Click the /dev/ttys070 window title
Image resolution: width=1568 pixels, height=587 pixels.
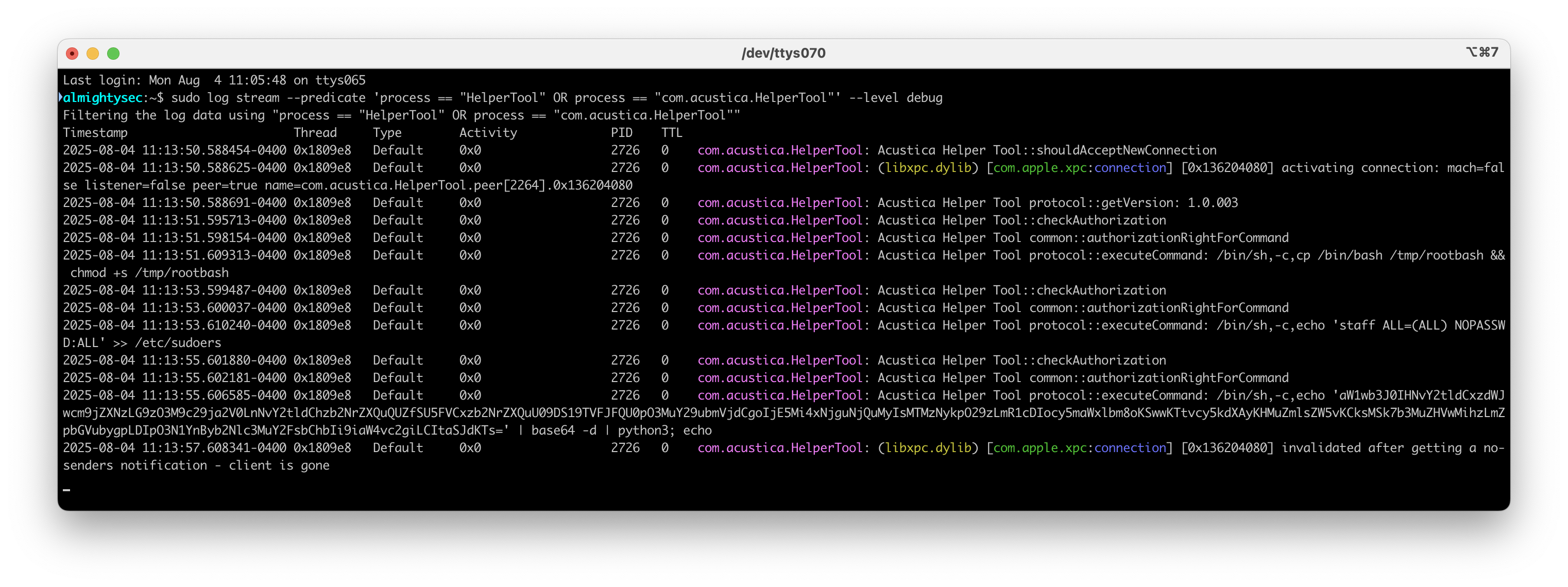[x=783, y=53]
